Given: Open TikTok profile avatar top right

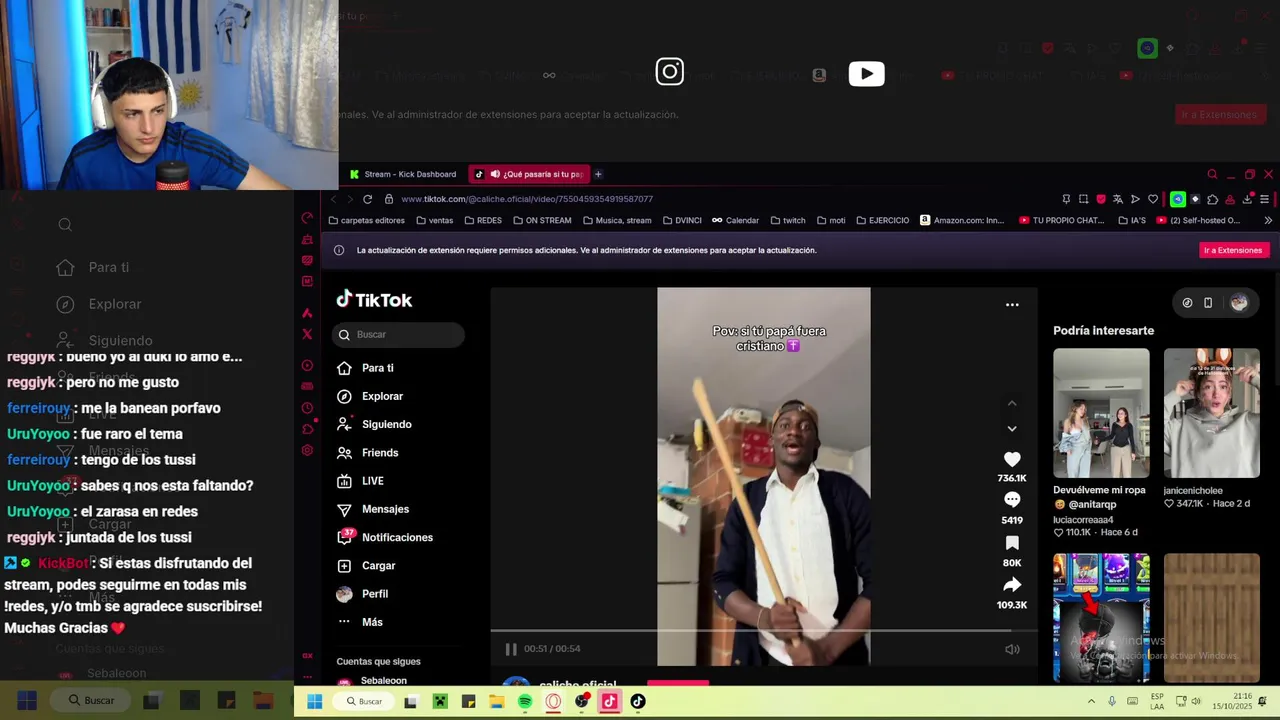Looking at the screenshot, I should click(1239, 303).
